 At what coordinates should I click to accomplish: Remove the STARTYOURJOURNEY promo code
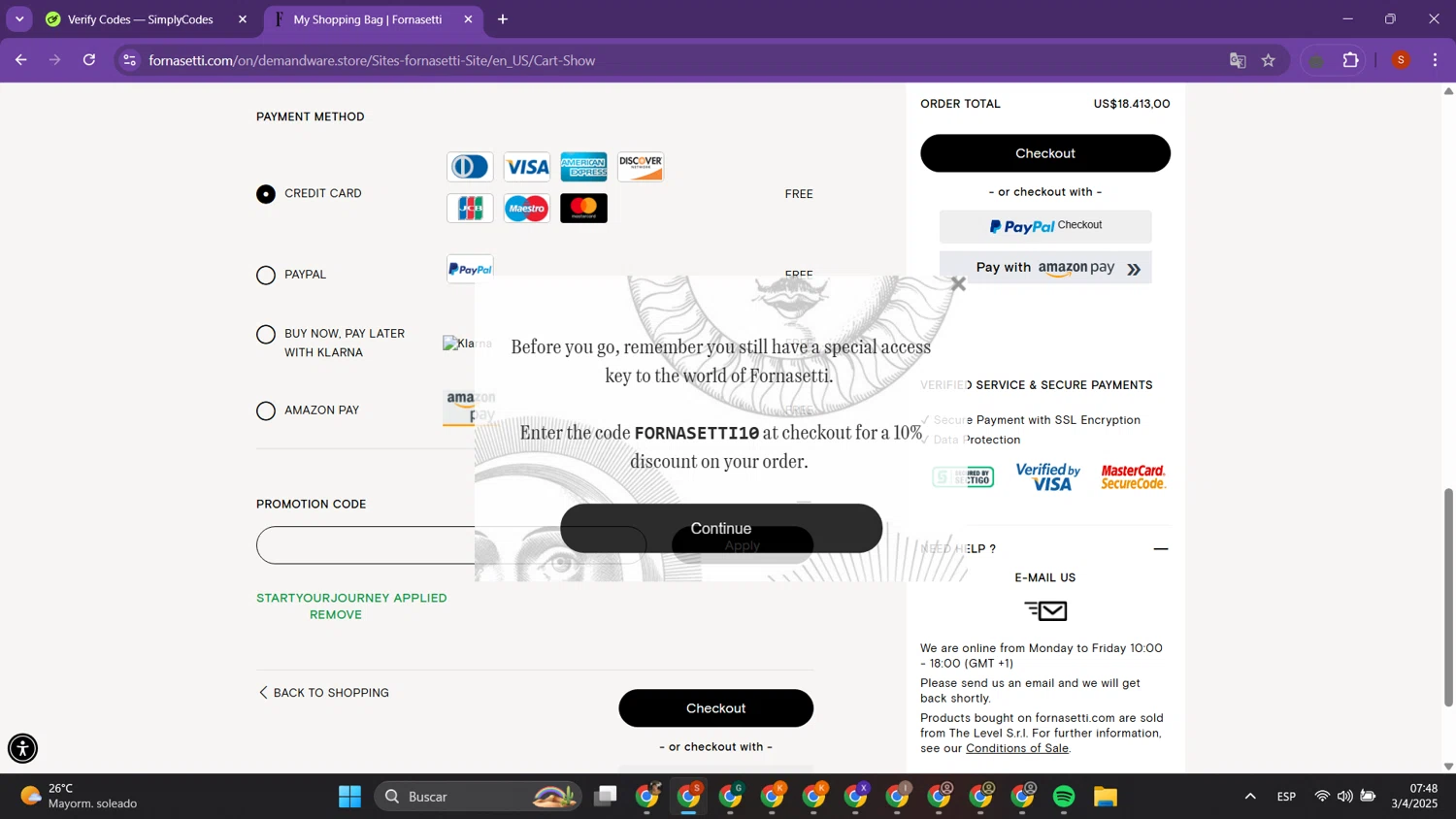click(336, 615)
